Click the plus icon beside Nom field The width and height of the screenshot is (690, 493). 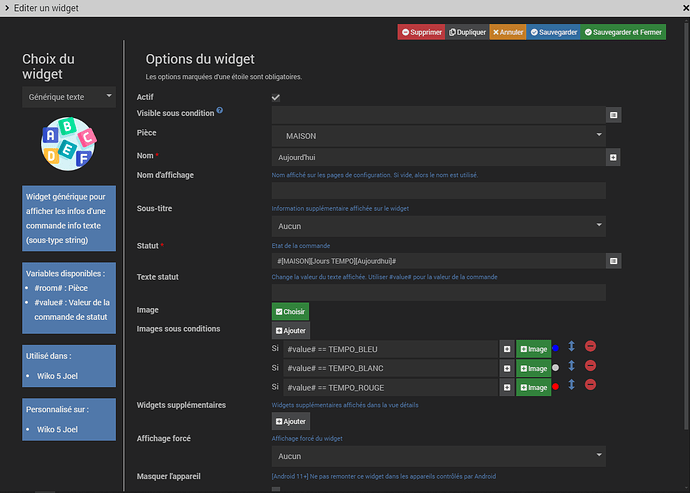click(x=613, y=158)
